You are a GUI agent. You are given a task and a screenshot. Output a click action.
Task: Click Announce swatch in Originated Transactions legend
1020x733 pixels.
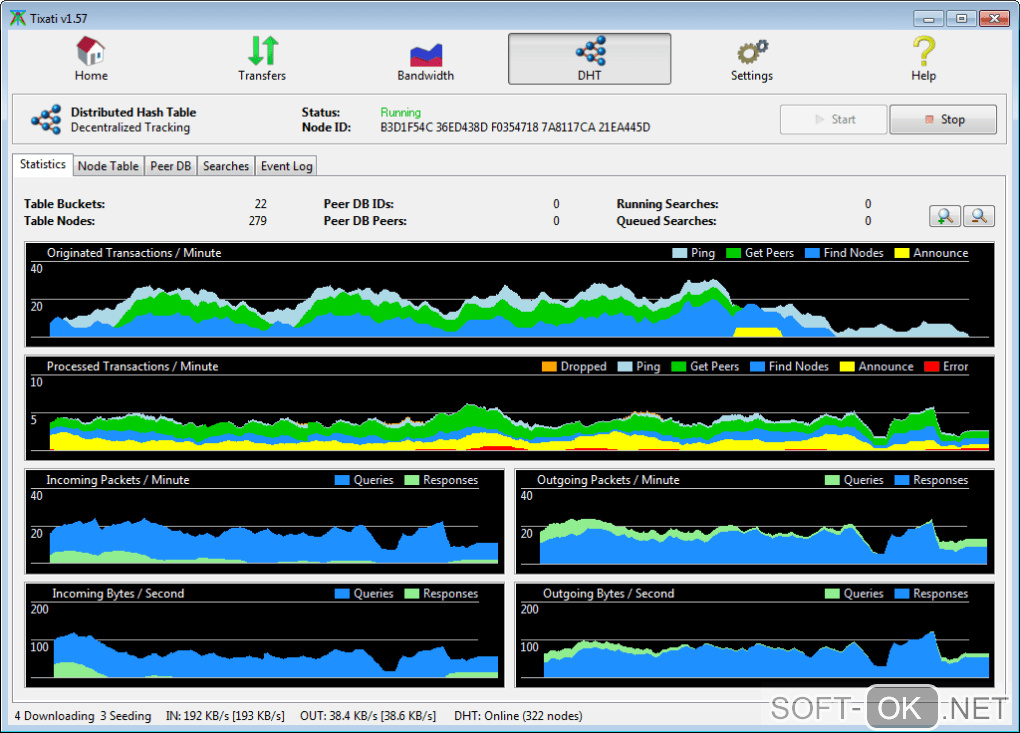902,253
